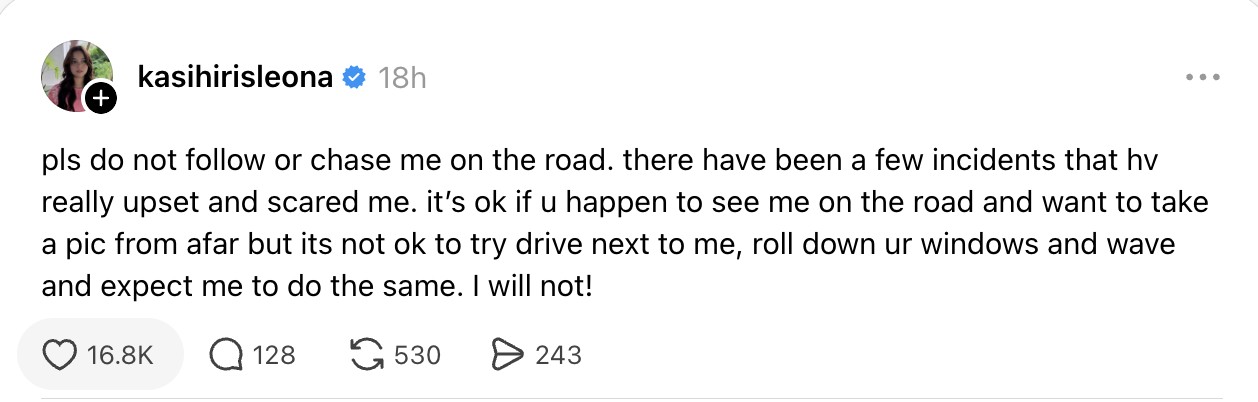This screenshot has height=402, width=1258.
Task: Open replies via the comment bubble icon
Action: pos(226,354)
